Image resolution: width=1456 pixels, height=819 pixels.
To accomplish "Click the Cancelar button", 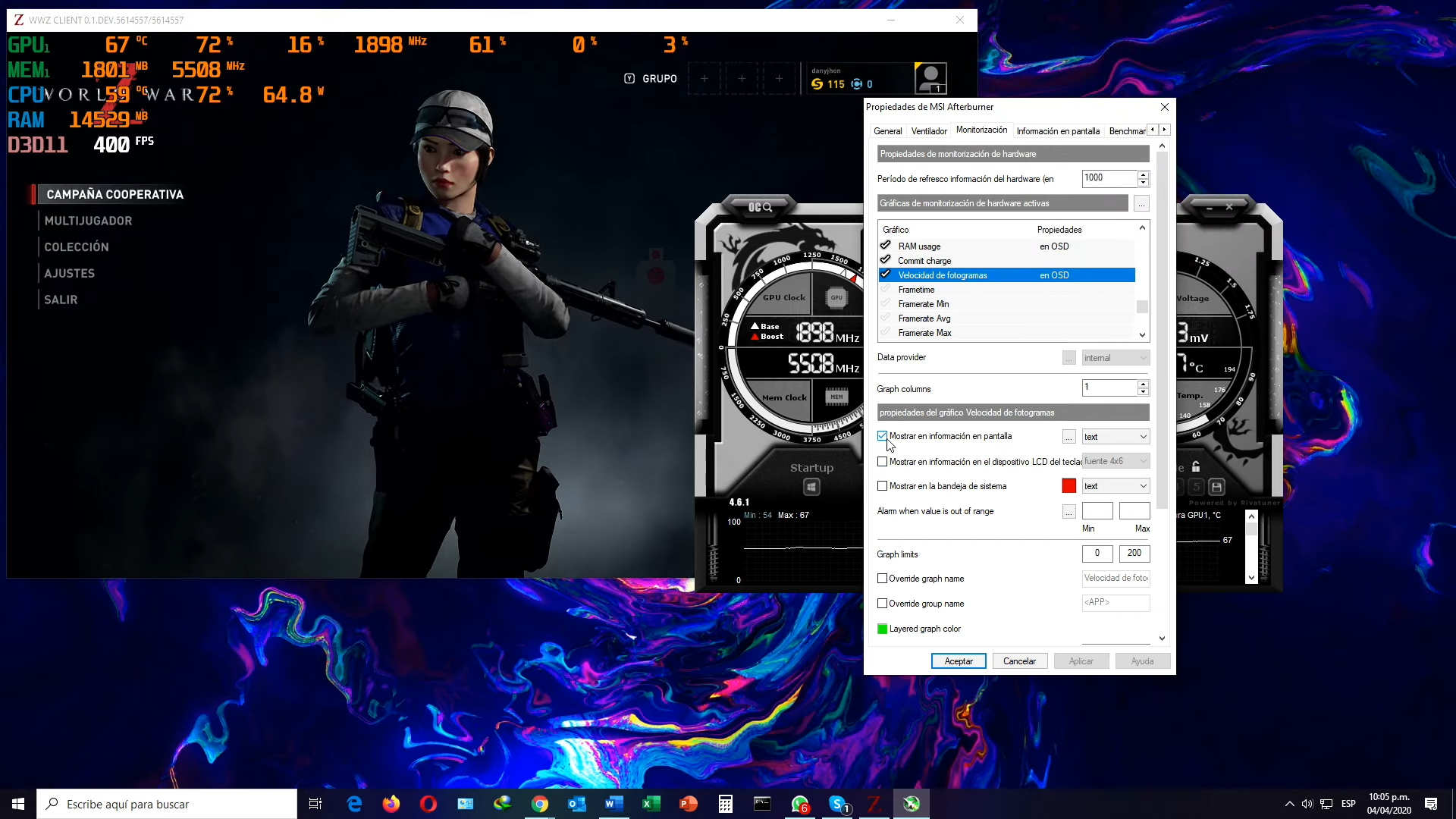I will pyautogui.click(x=1019, y=661).
